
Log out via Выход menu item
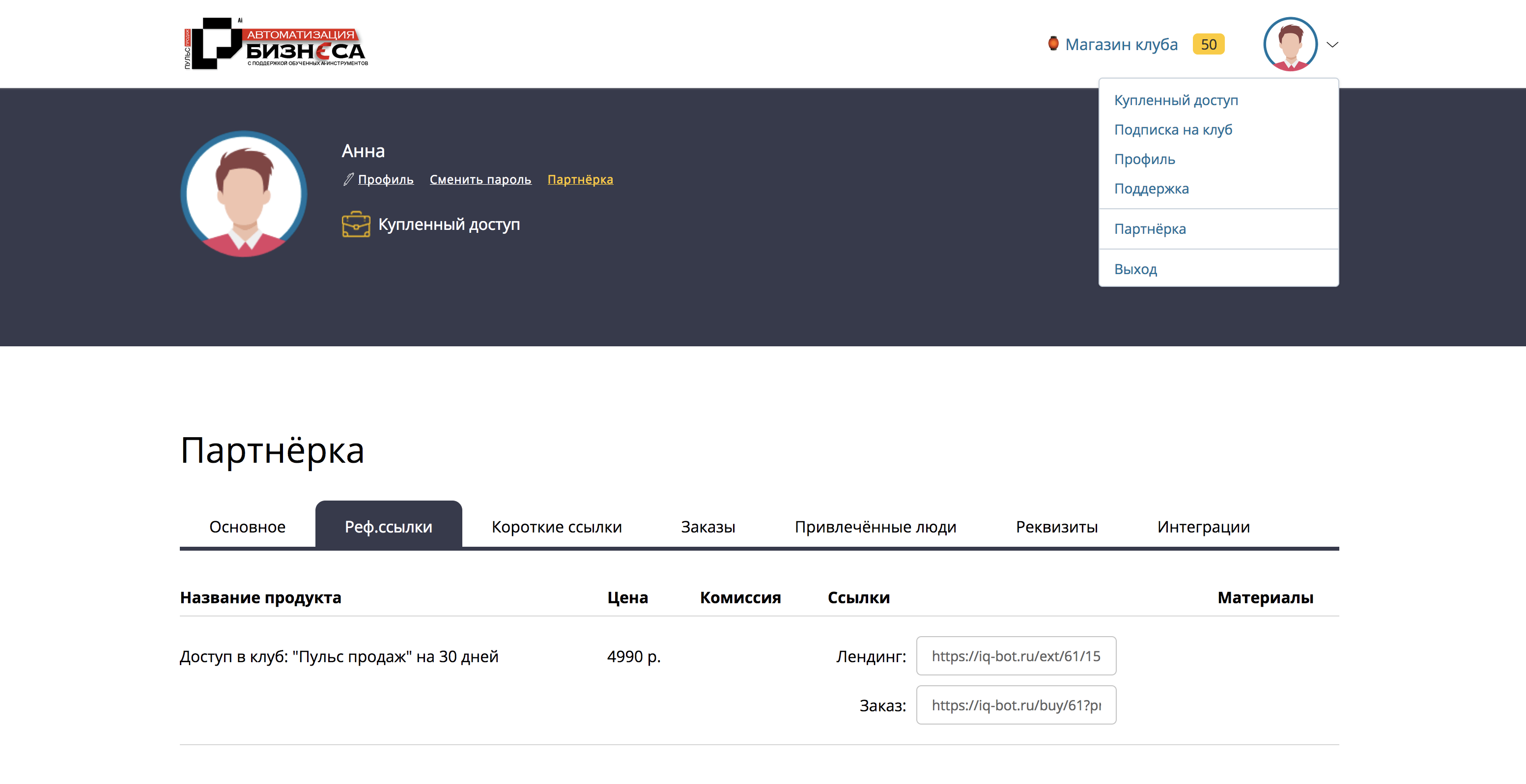[1135, 269]
